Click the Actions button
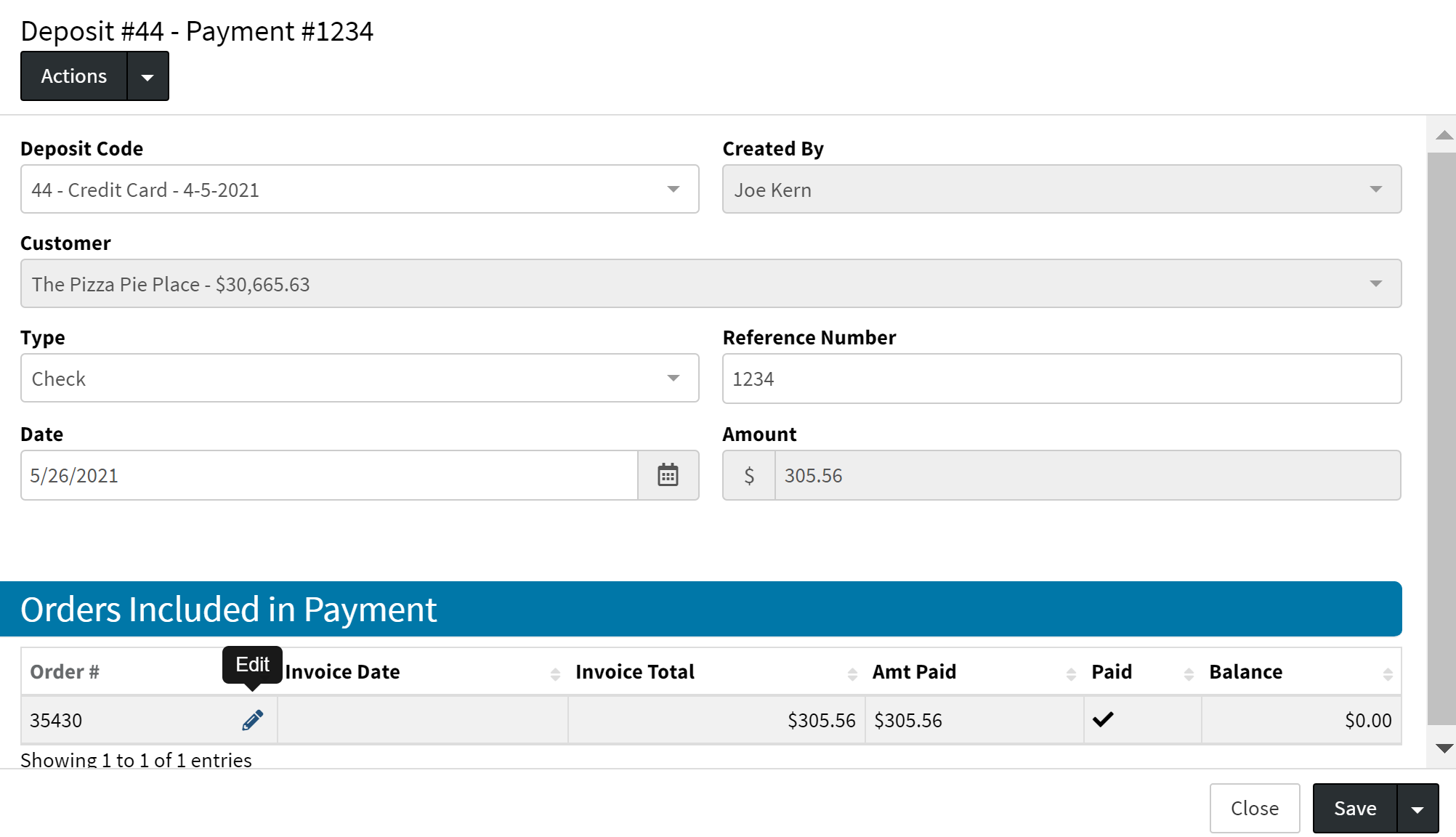This screenshot has height=837, width=1456. (x=74, y=76)
